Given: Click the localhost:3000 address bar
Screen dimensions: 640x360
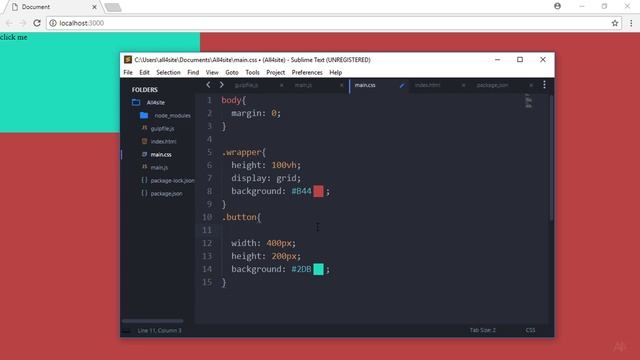Looking at the screenshot, I should pyautogui.click(x=334, y=23).
